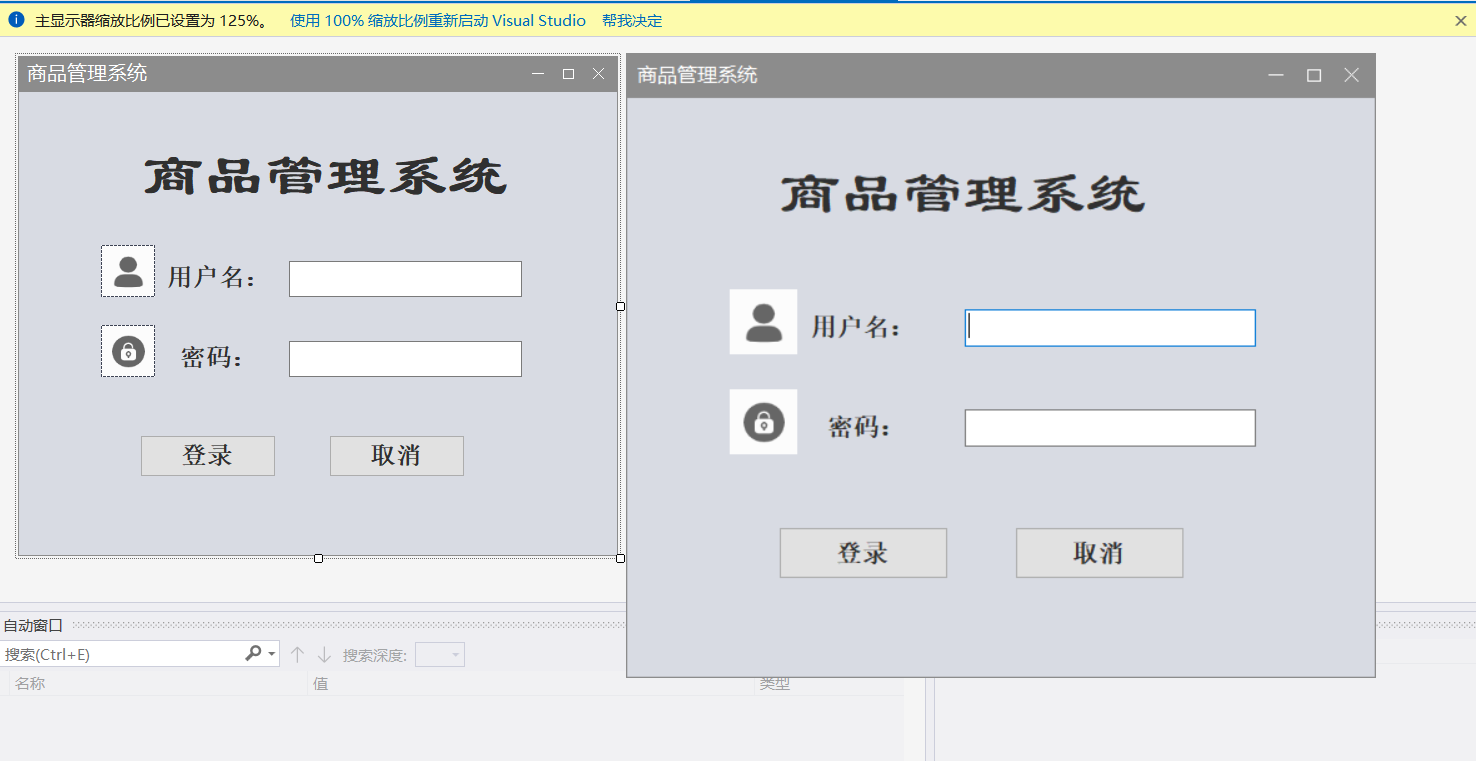Click link to restart Visual Studio at 100% scaling

[x=438, y=21]
